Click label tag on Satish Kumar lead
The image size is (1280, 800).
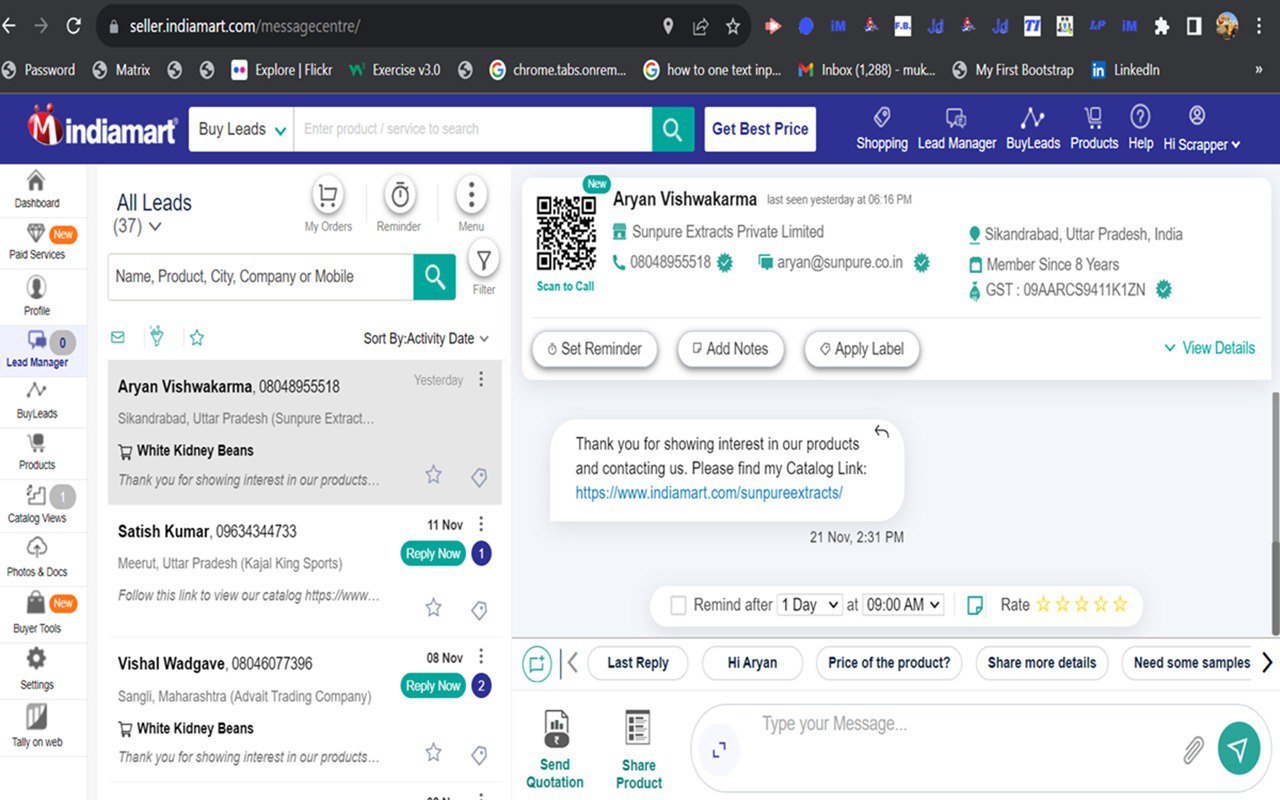click(x=479, y=610)
